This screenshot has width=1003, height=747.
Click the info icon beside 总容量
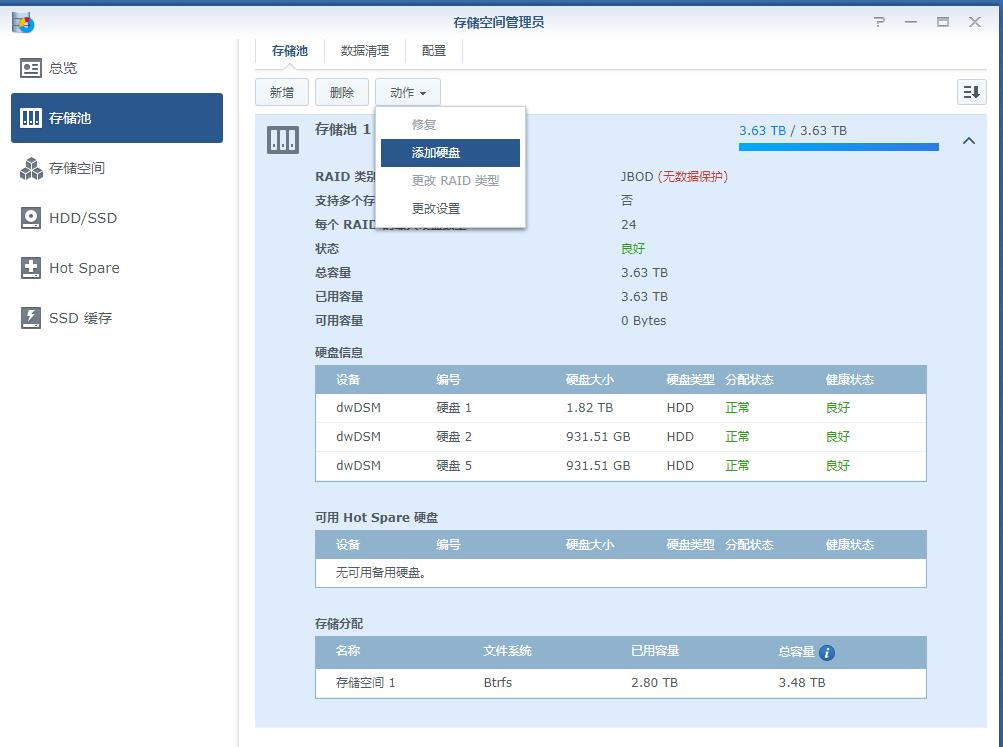tap(826, 651)
